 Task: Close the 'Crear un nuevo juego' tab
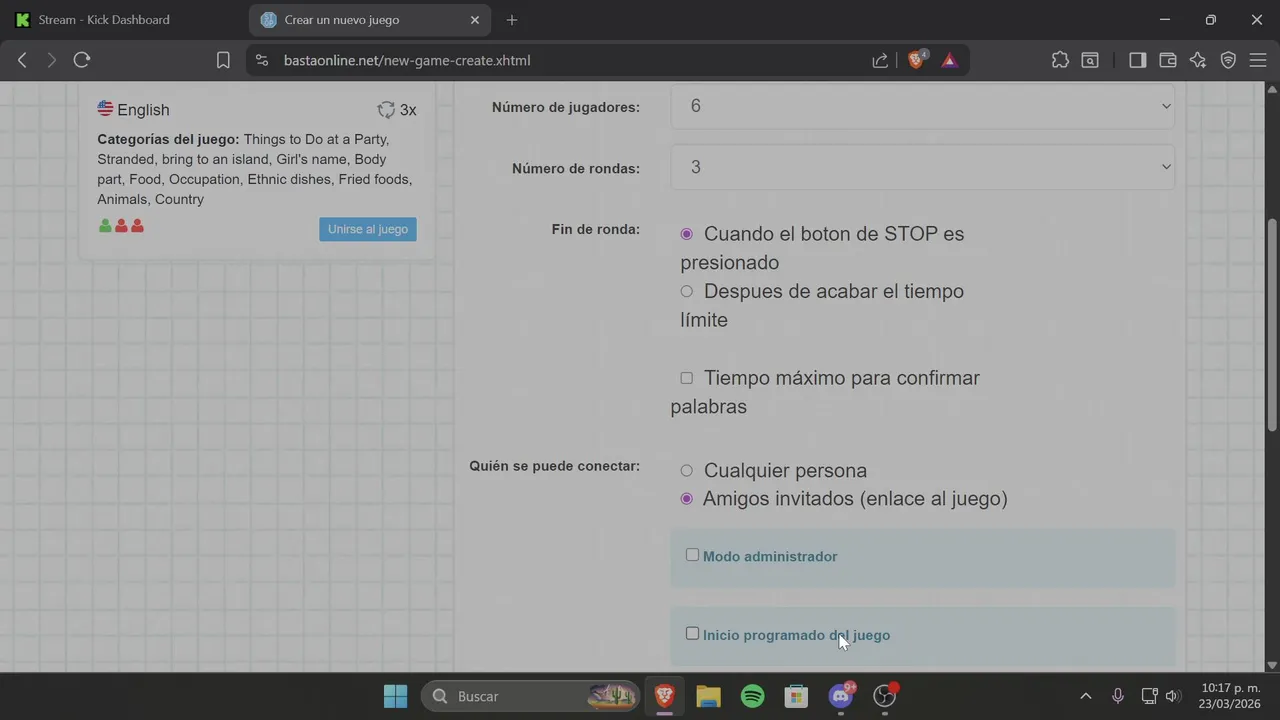click(x=475, y=20)
